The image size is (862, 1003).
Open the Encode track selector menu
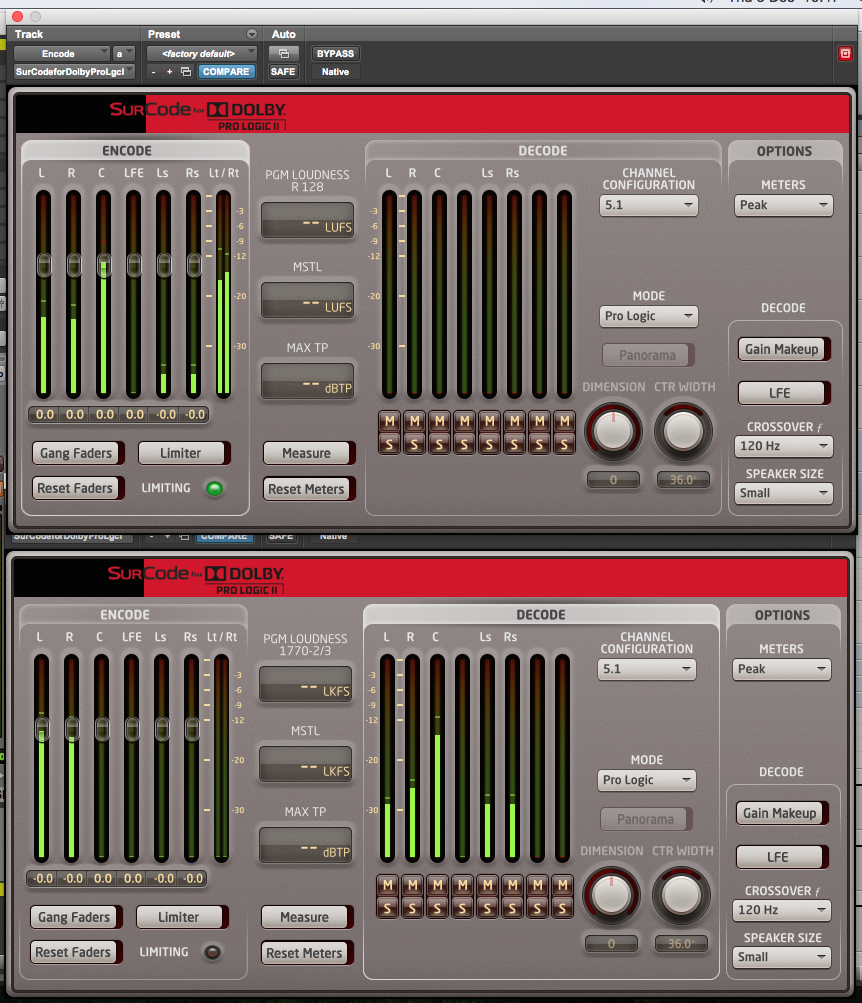[x=62, y=54]
